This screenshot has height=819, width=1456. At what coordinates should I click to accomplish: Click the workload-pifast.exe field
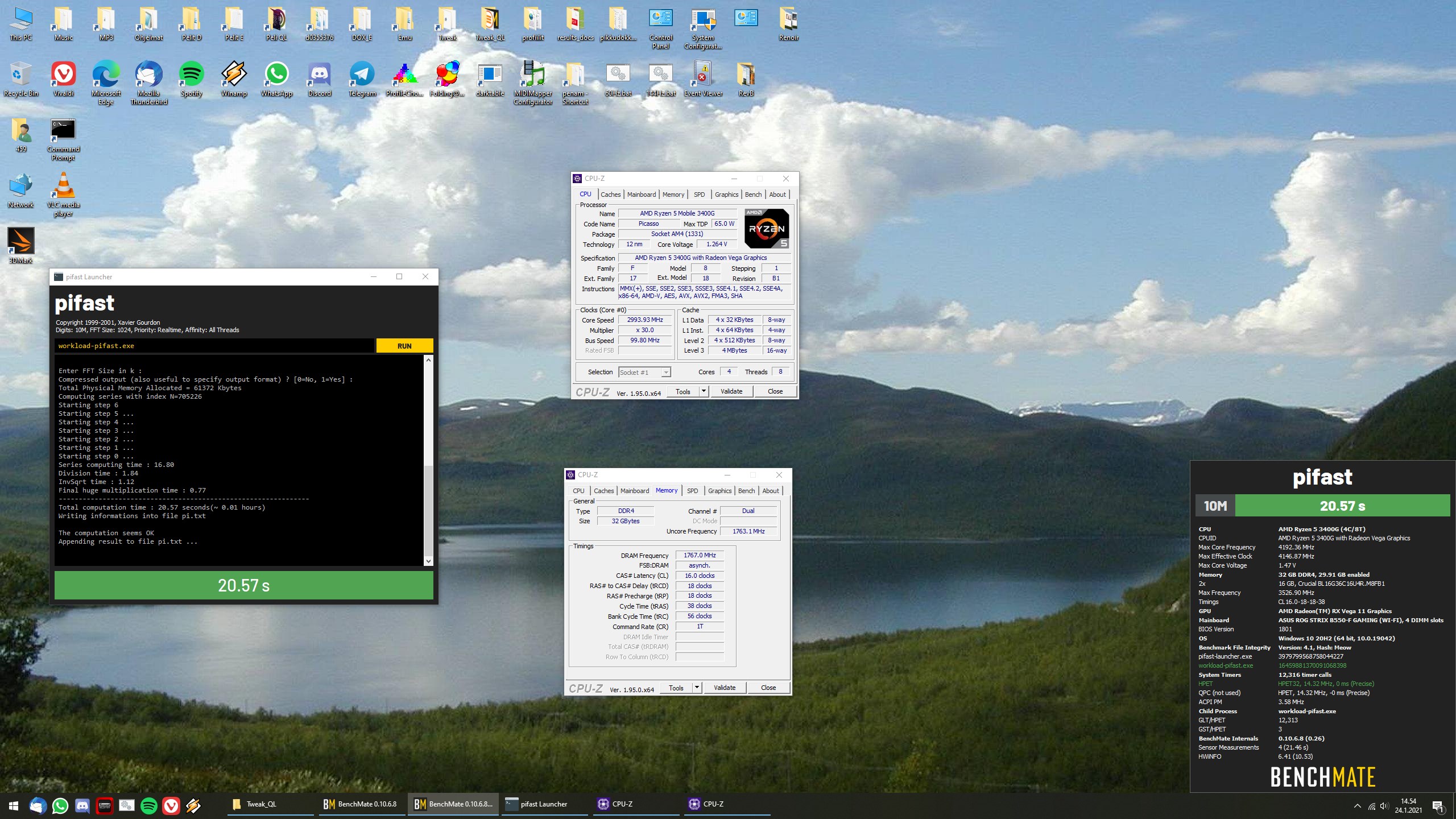(x=214, y=346)
